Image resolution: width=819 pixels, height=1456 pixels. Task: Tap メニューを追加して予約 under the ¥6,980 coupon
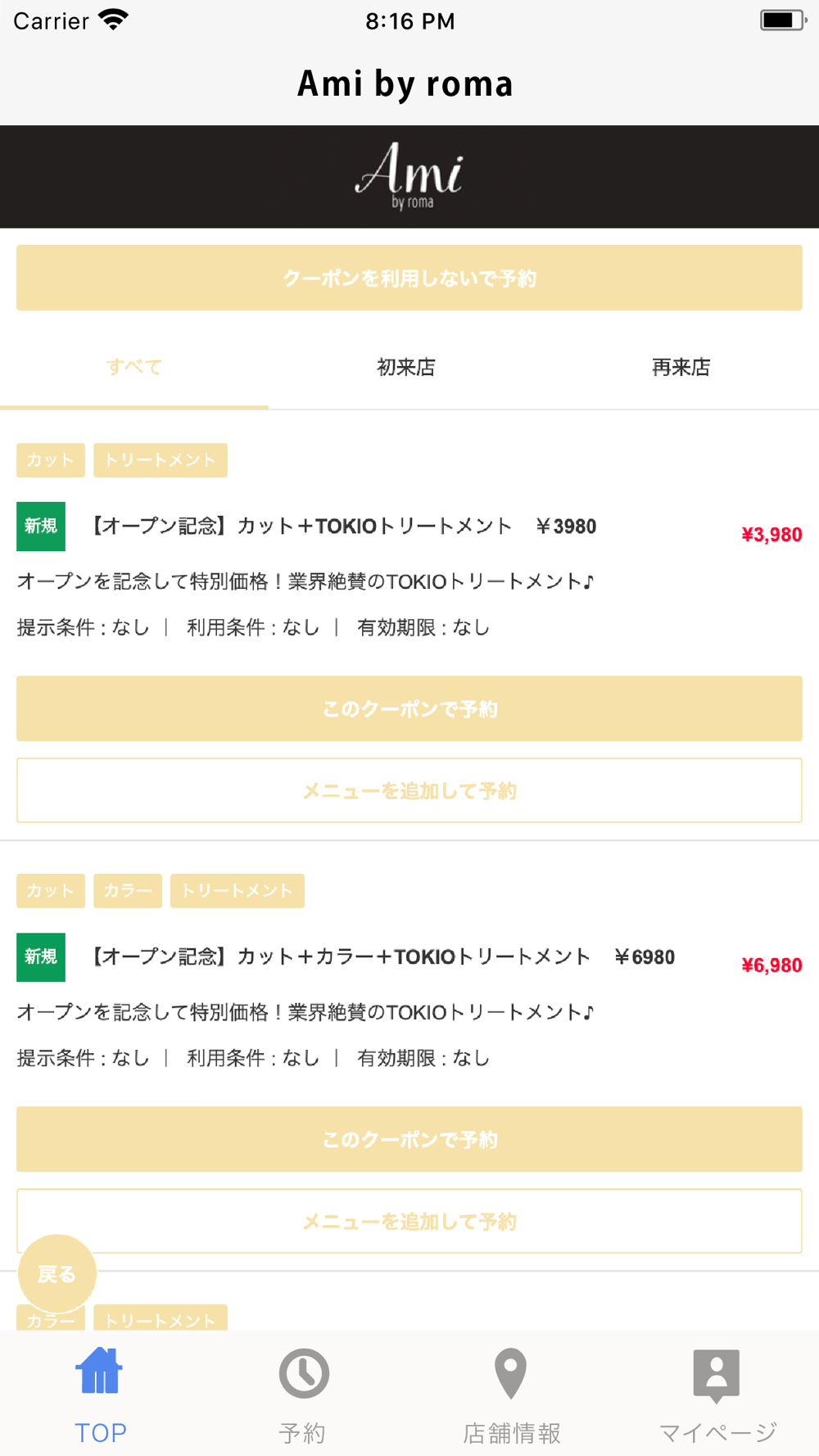click(x=409, y=1221)
